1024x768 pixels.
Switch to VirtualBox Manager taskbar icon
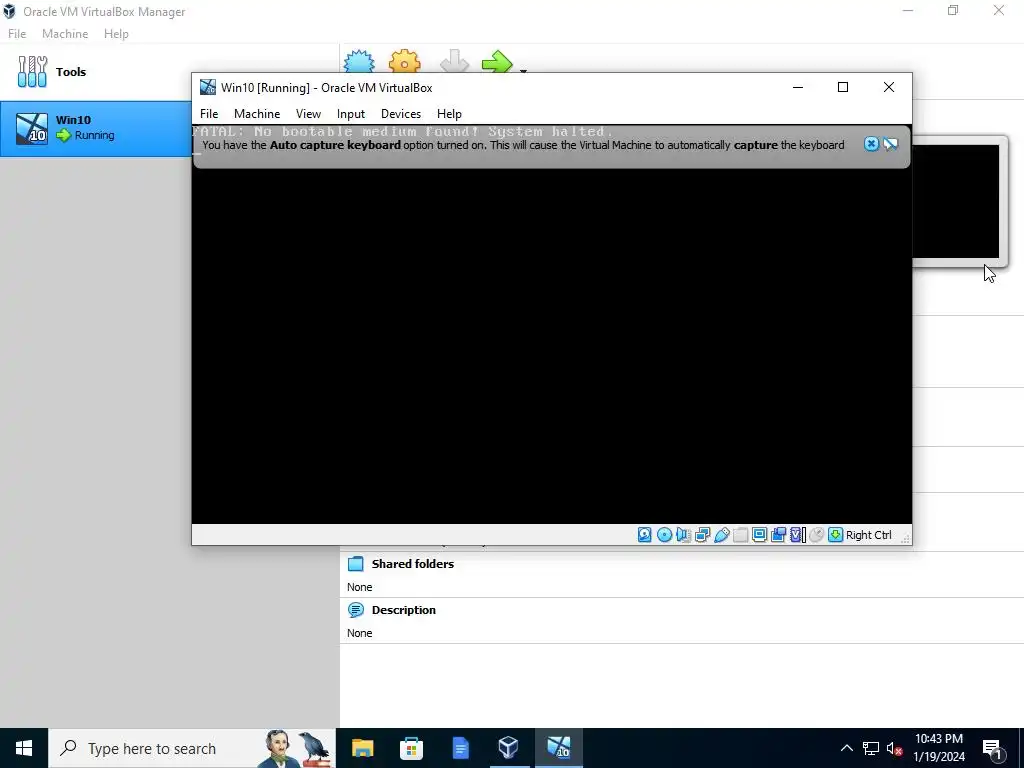tap(509, 748)
